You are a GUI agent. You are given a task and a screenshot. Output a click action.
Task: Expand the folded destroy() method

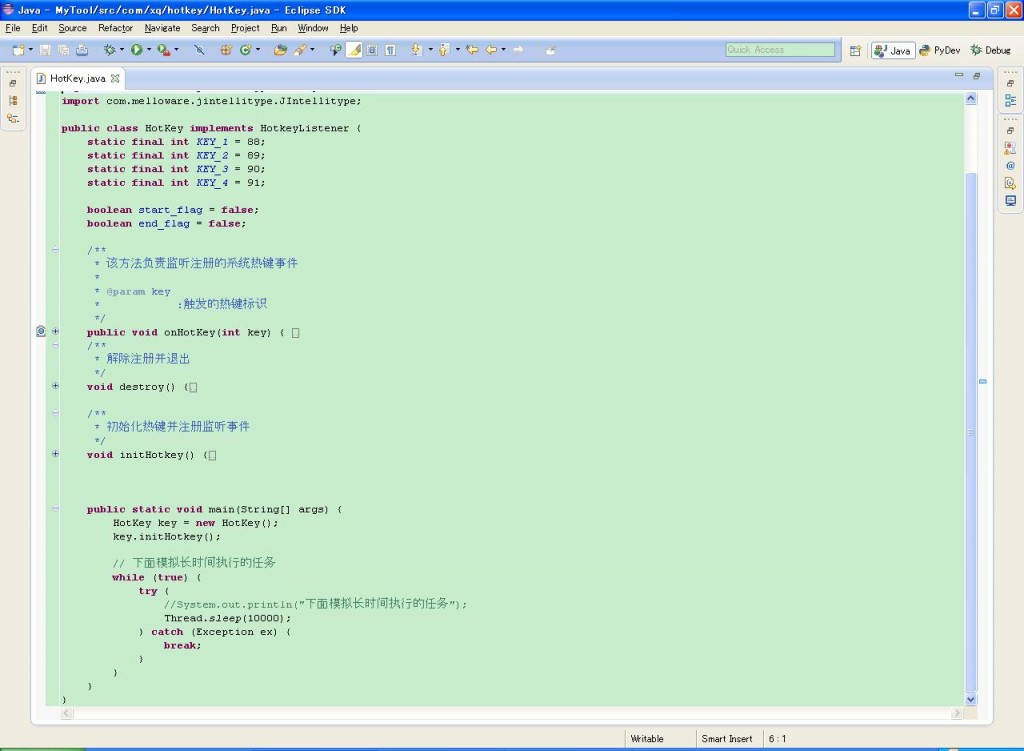[55, 386]
